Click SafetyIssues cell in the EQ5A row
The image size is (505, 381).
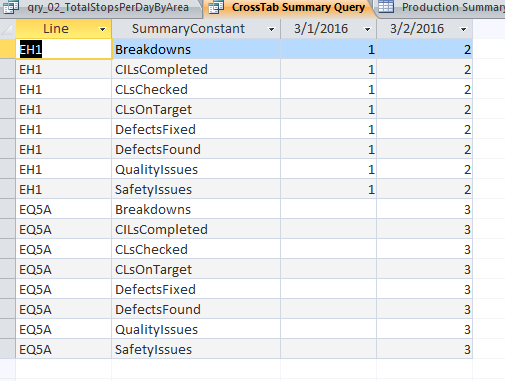click(196, 349)
